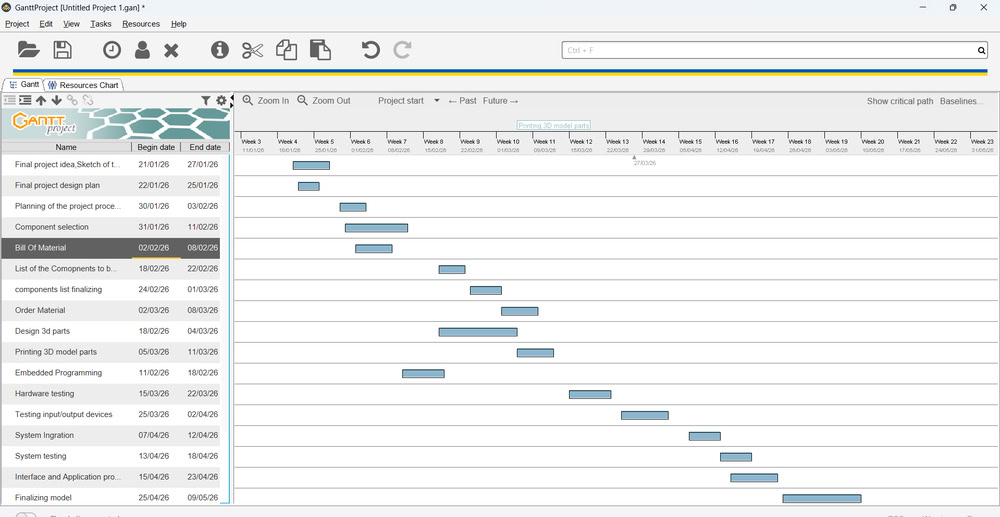
Task: Open the Baselines dialog
Action: click(961, 101)
